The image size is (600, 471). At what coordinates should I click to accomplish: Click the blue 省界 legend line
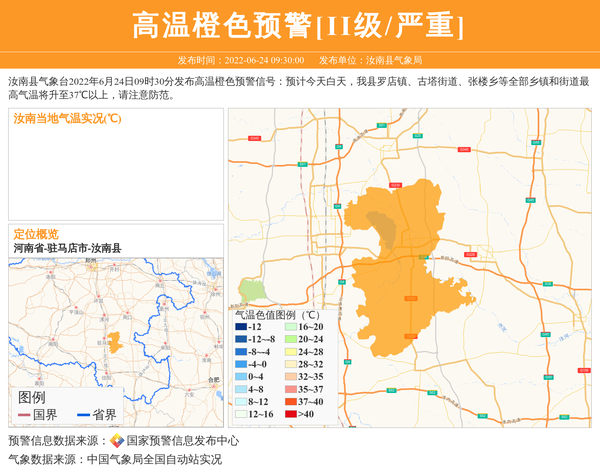point(82,415)
